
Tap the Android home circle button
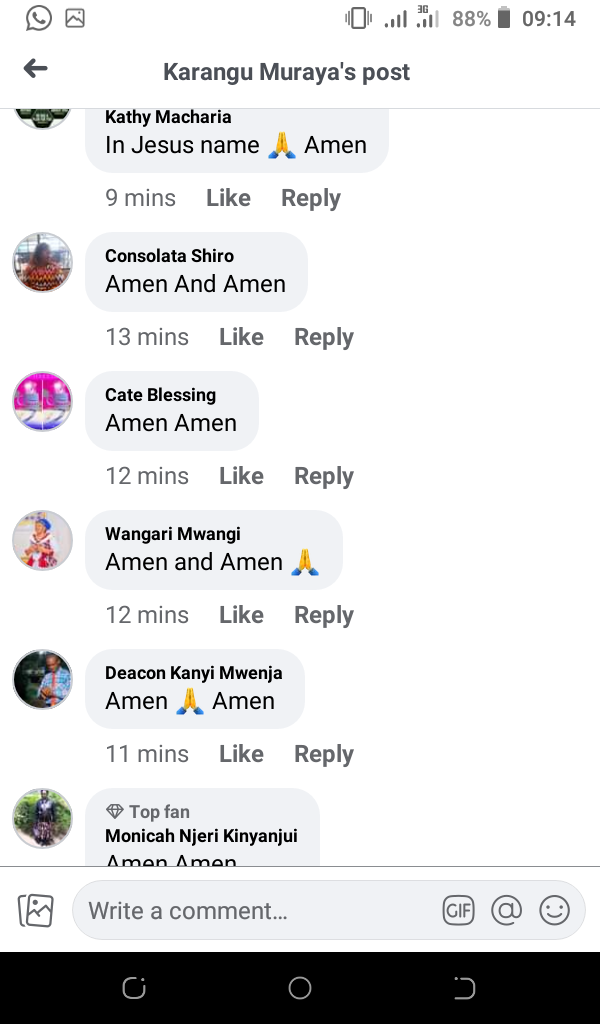pos(300,987)
